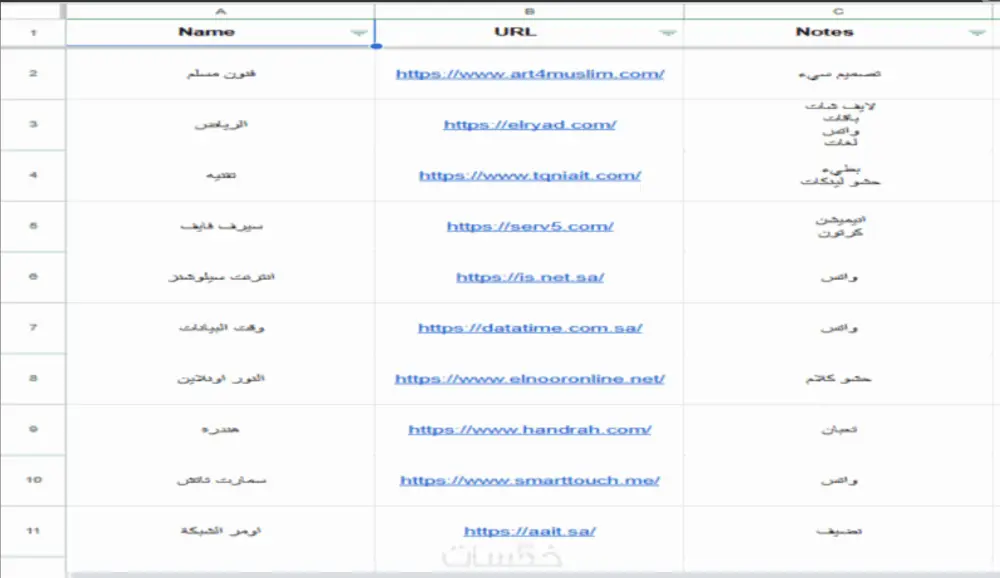The width and height of the screenshot is (1000, 578).
Task: Select the Name cell in row 3
Action: click(x=221, y=124)
